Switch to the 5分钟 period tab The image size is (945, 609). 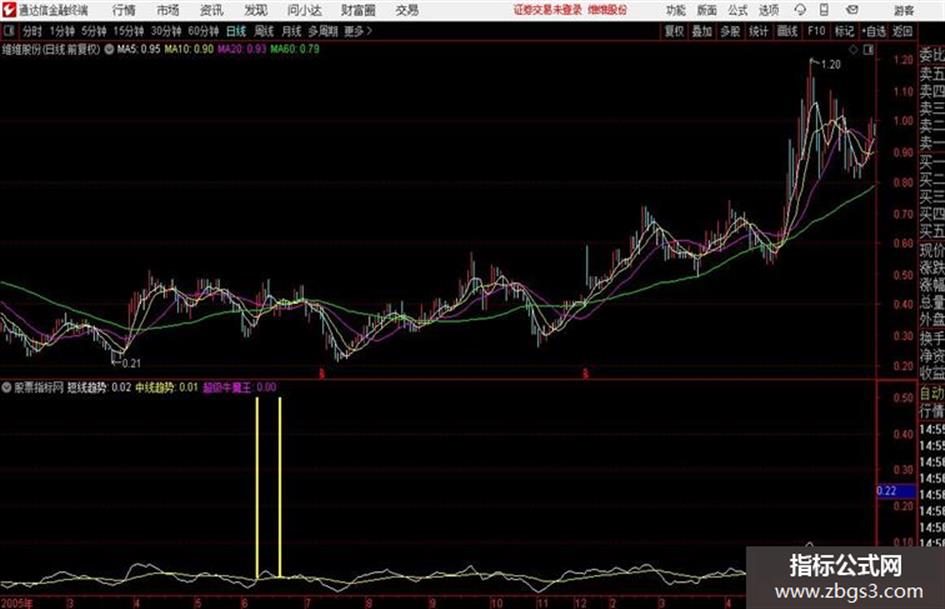click(x=93, y=31)
